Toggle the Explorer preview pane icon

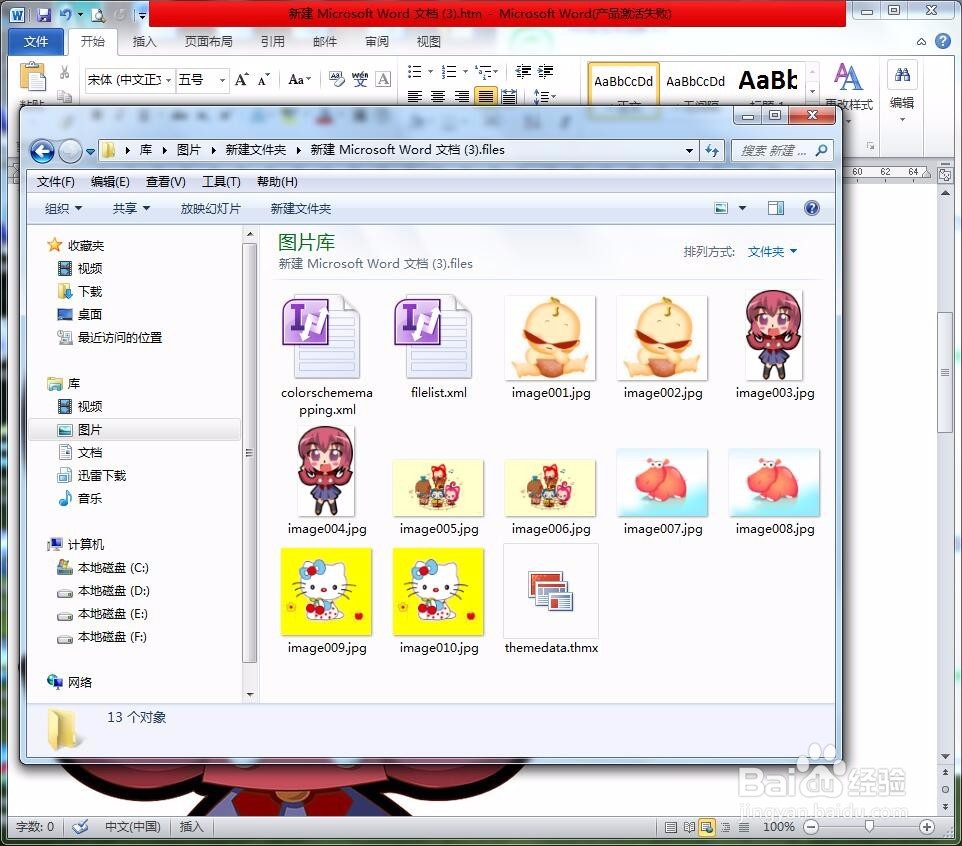point(776,208)
